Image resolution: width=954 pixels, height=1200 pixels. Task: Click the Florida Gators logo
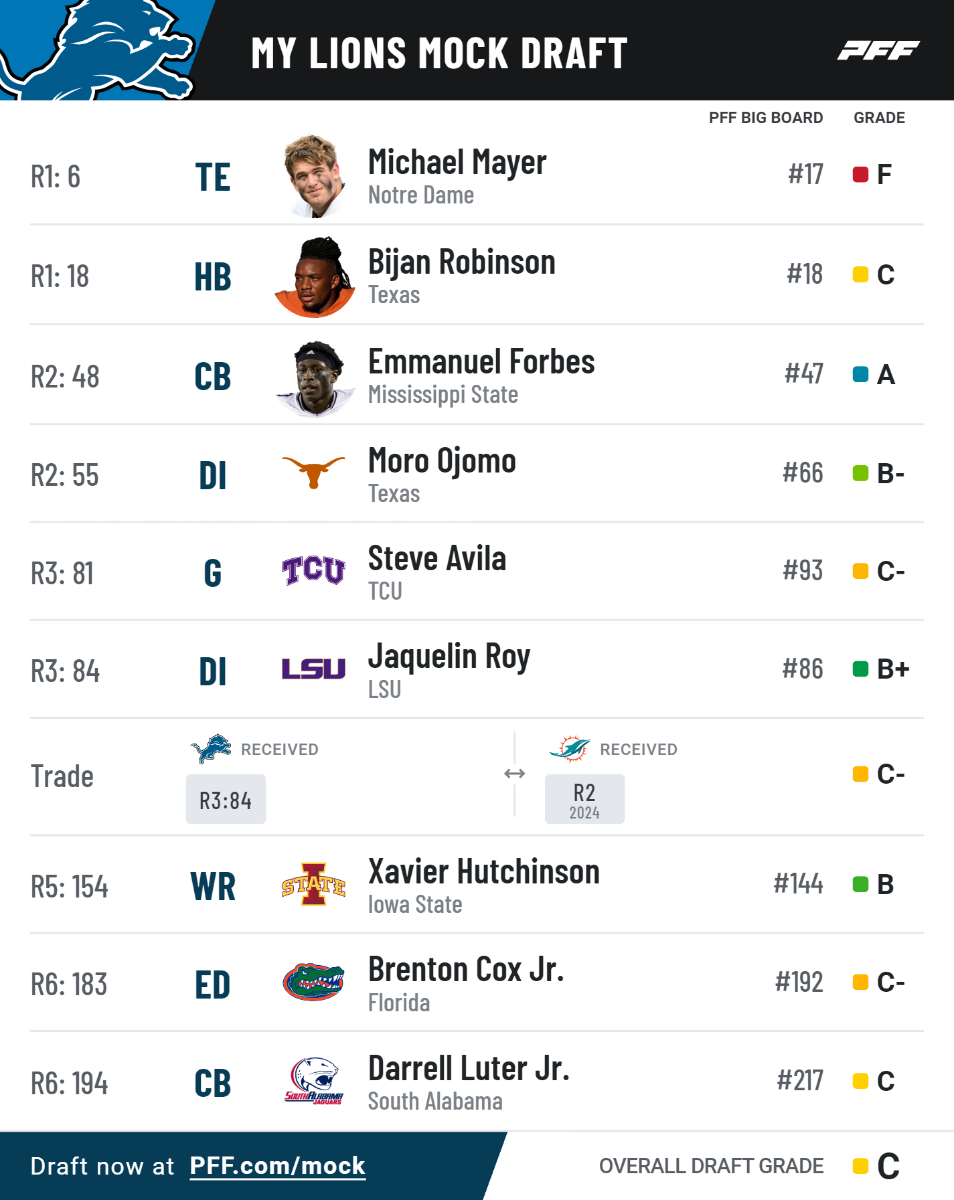[313, 982]
